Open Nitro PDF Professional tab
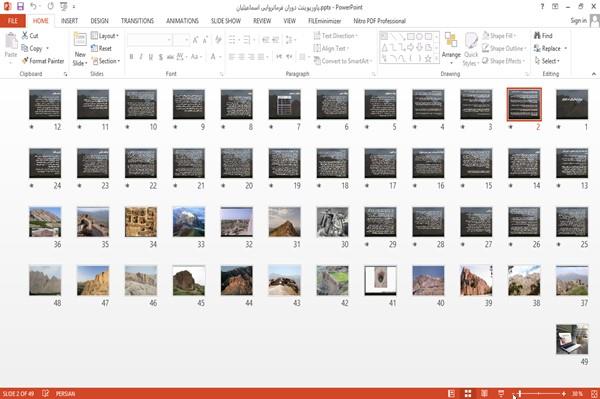The image size is (600, 399). point(379,21)
